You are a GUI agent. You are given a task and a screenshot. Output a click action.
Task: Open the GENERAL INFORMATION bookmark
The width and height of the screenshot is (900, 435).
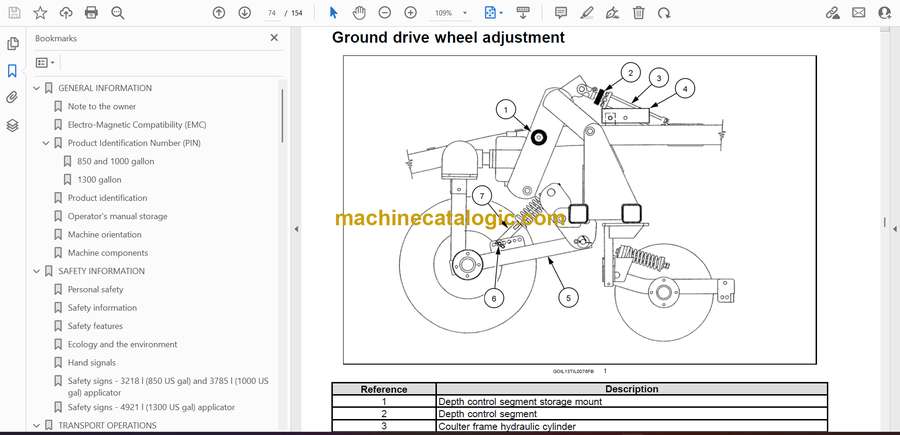click(105, 88)
